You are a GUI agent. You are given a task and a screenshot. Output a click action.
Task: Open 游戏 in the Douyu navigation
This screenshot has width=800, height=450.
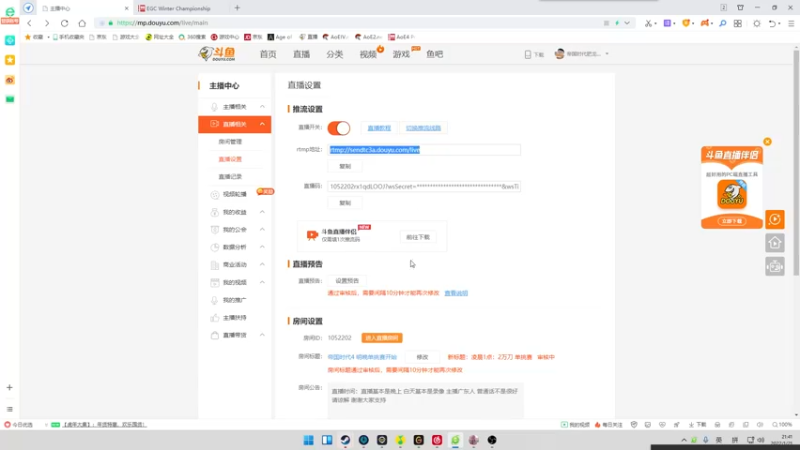coord(401,54)
